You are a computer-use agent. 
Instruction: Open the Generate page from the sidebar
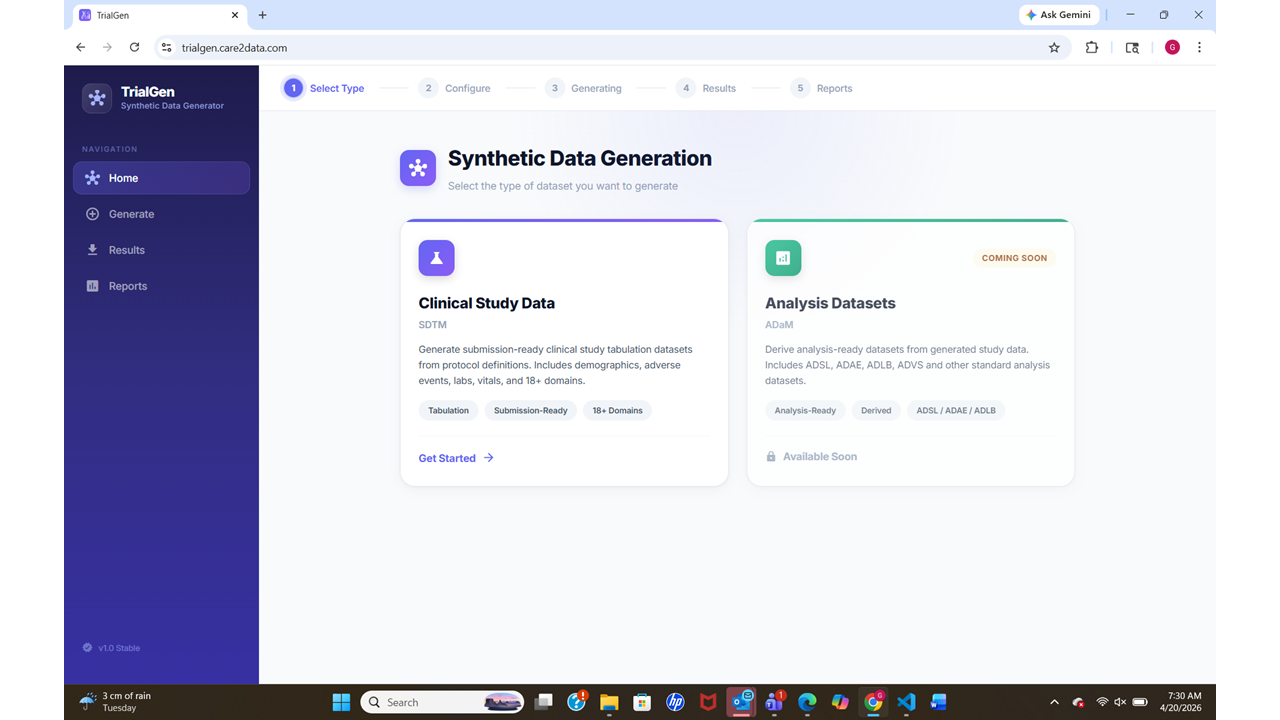(x=161, y=214)
